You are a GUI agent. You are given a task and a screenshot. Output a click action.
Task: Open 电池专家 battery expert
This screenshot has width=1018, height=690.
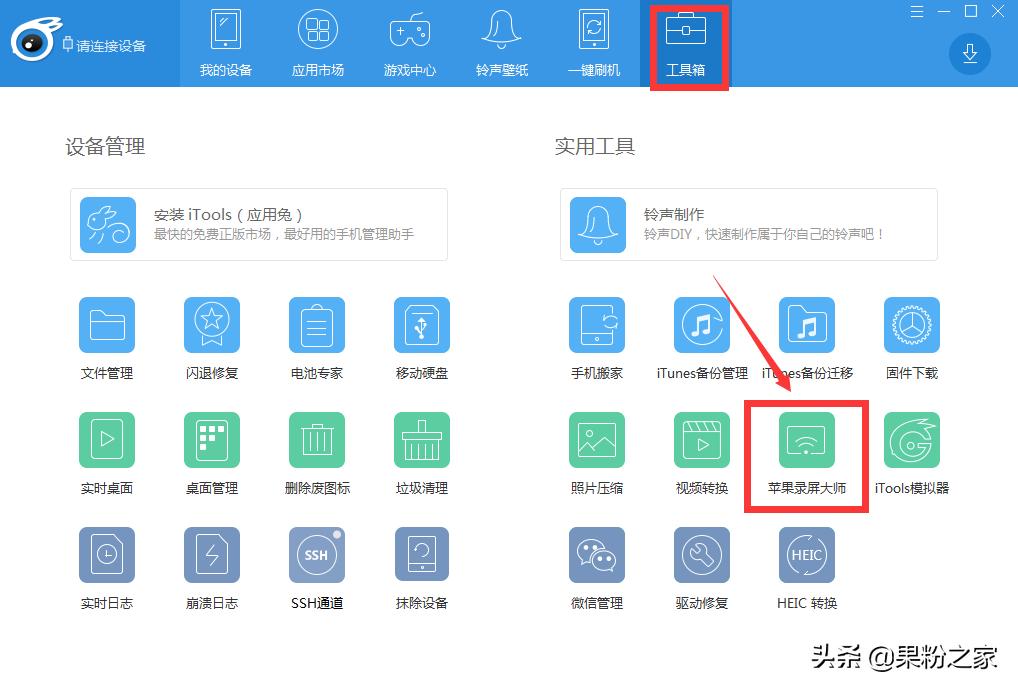point(316,325)
